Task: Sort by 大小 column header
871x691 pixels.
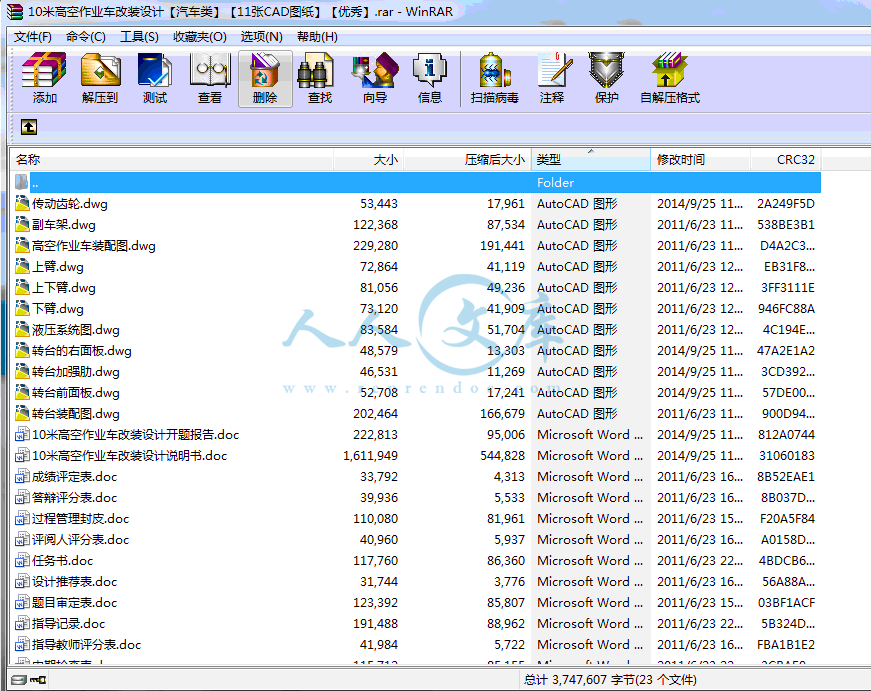Action: pyautogui.click(x=368, y=160)
